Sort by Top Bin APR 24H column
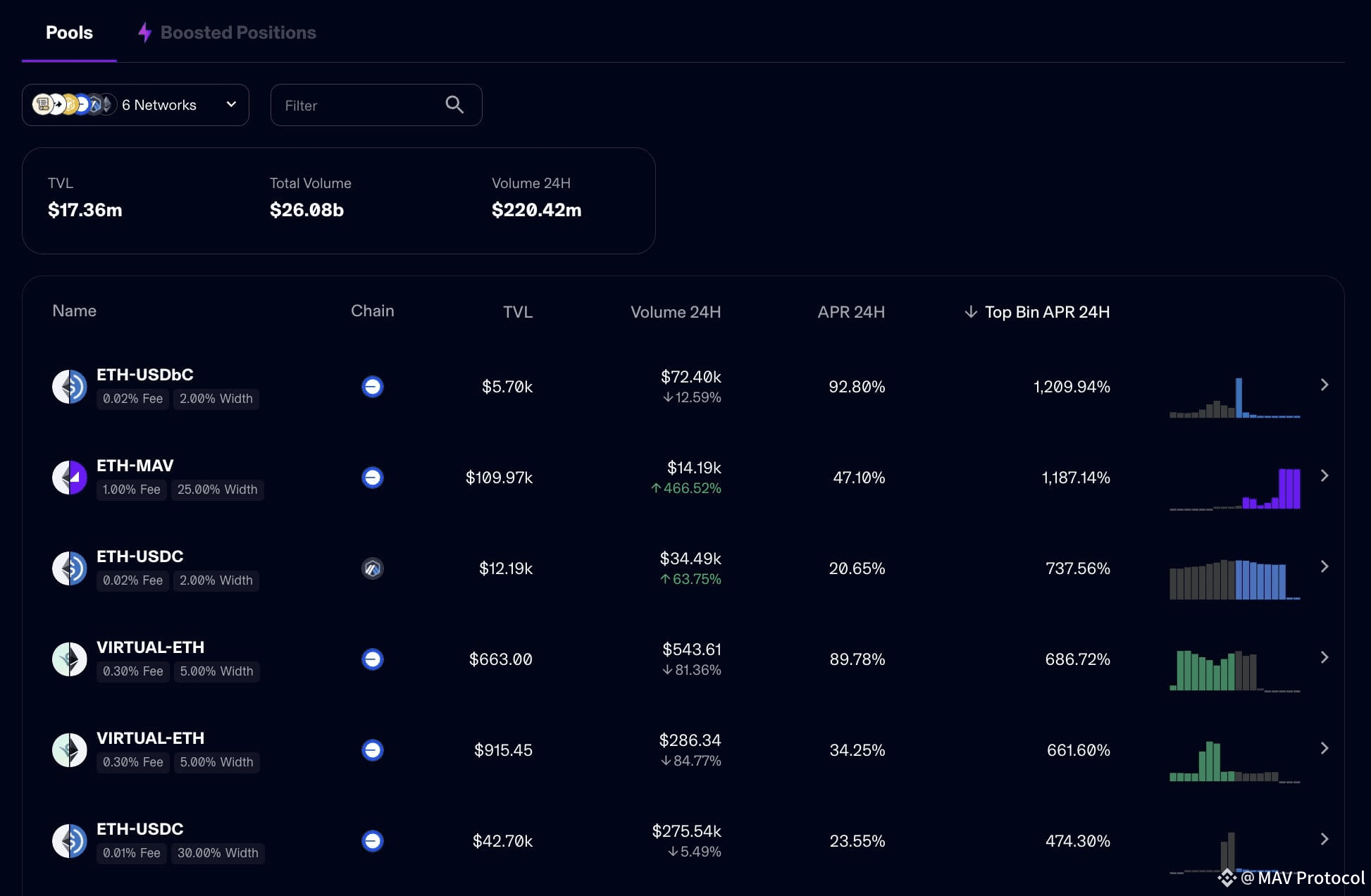Image resolution: width=1371 pixels, height=896 pixels. (1047, 312)
